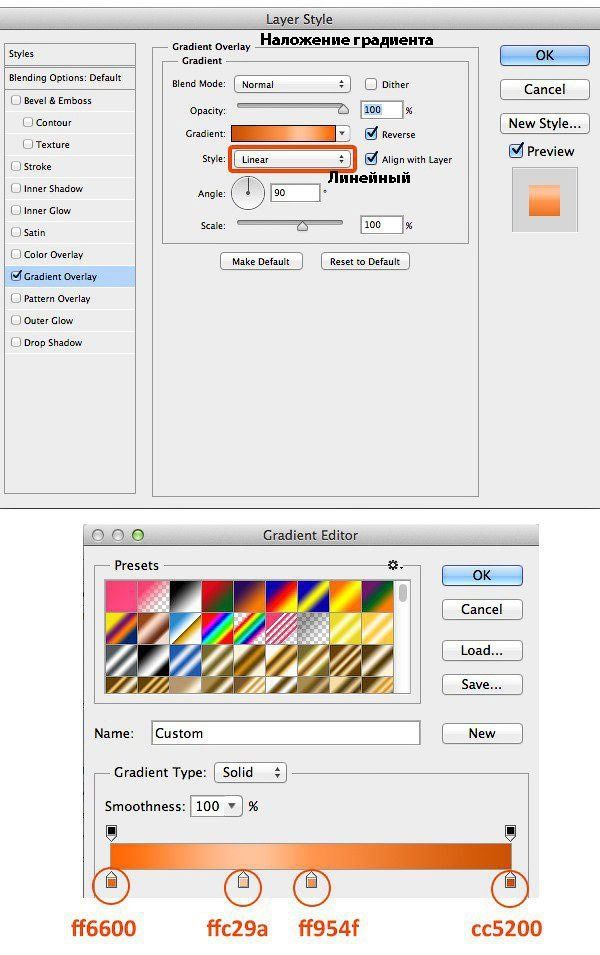This screenshot has width=600, height=955.
Task: Select the ffc29a color stop
Action: point(243,880)
